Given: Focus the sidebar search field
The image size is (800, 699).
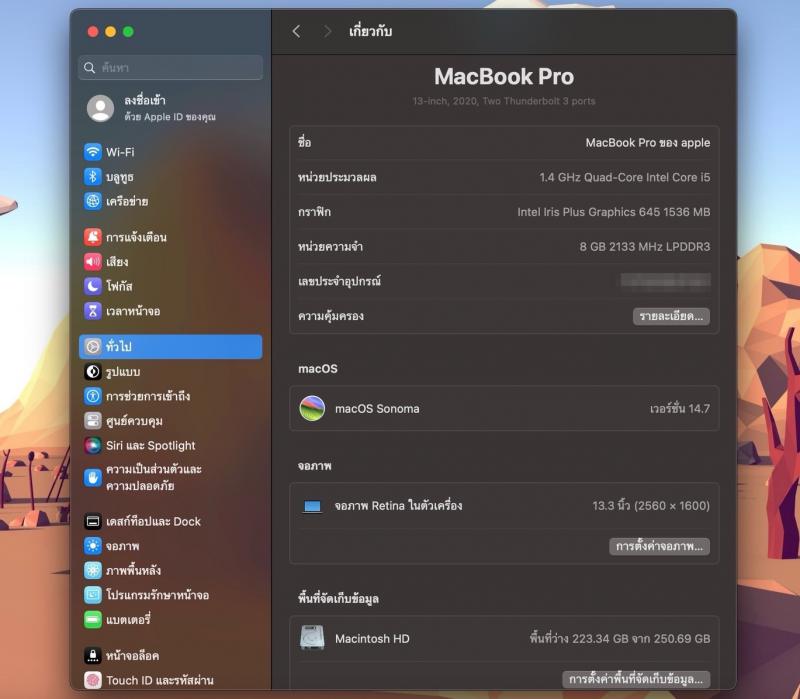Looking at the screenshot, I should click(x=170, y=67).
